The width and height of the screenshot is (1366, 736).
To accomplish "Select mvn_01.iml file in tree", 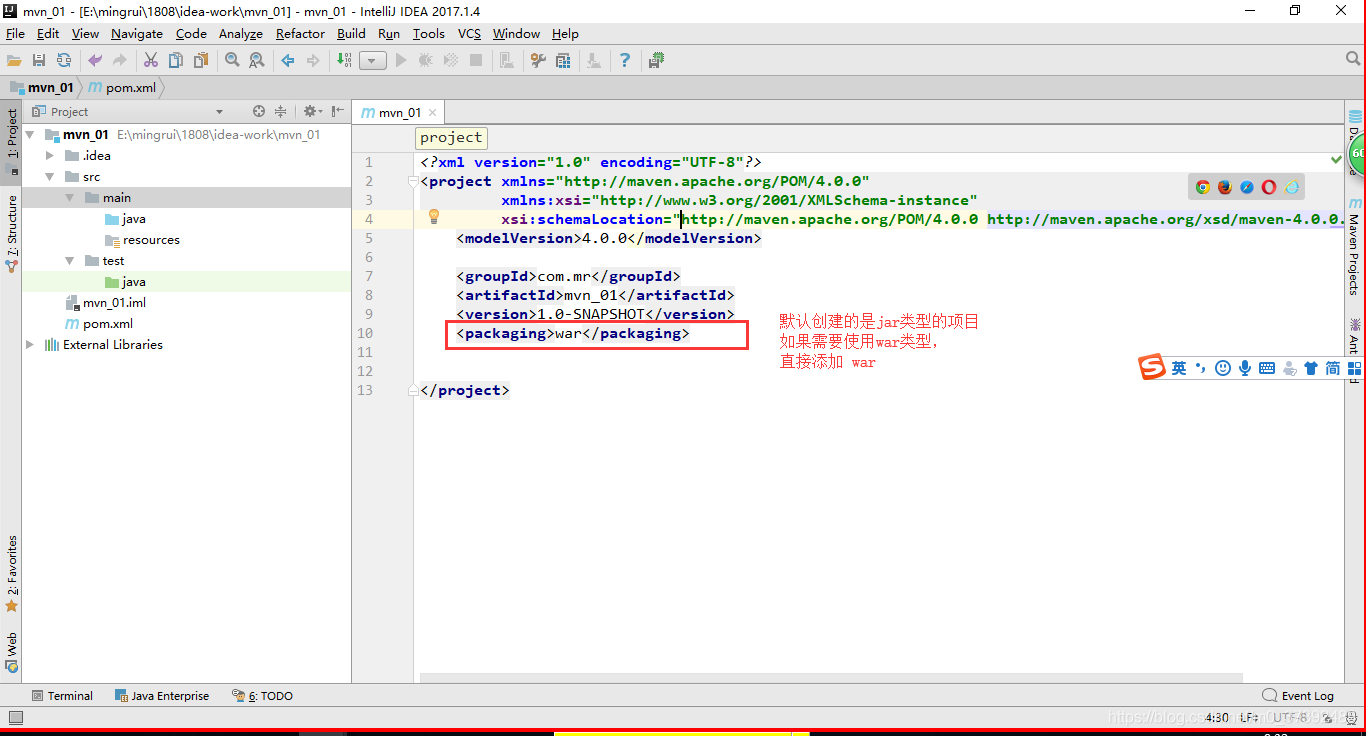I will (106, 302).
